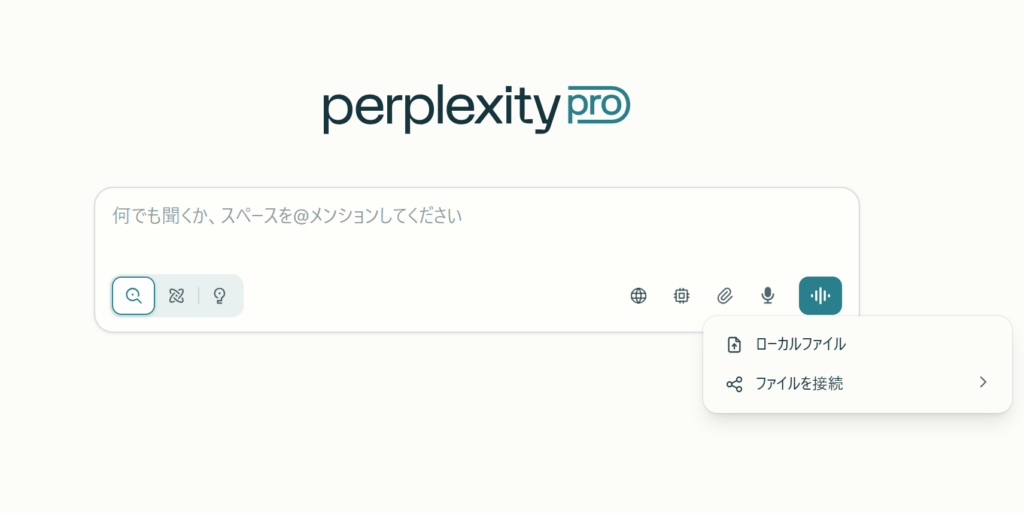1024x513 pixels.
Task: Switch to the Labs lightbulb mode
Action: pyautogui.click(x=220, y=296)
